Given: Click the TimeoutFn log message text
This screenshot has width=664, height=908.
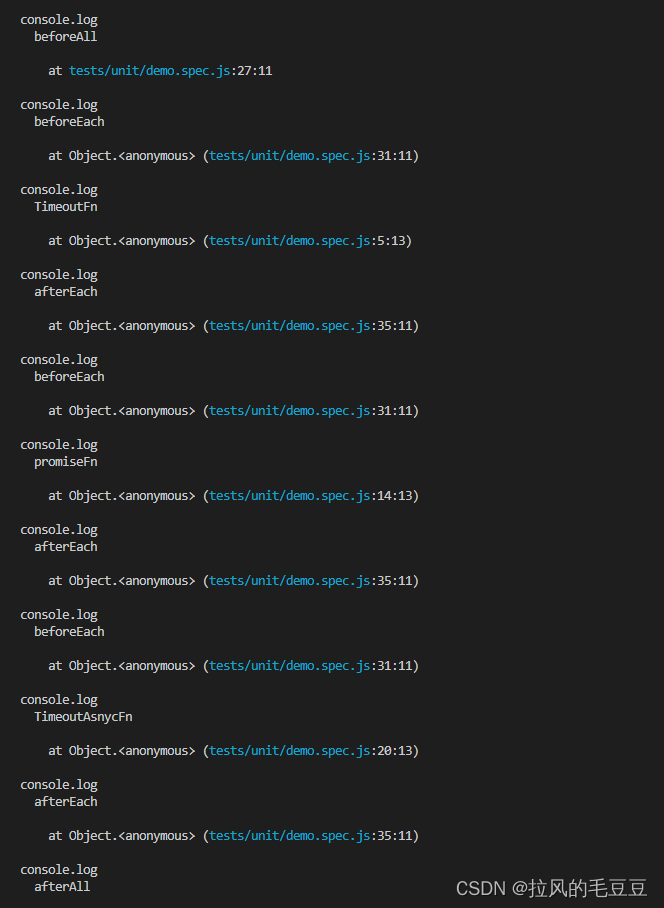Looking at the screenshot, I should pyautogui.click(x=65, y=207).
